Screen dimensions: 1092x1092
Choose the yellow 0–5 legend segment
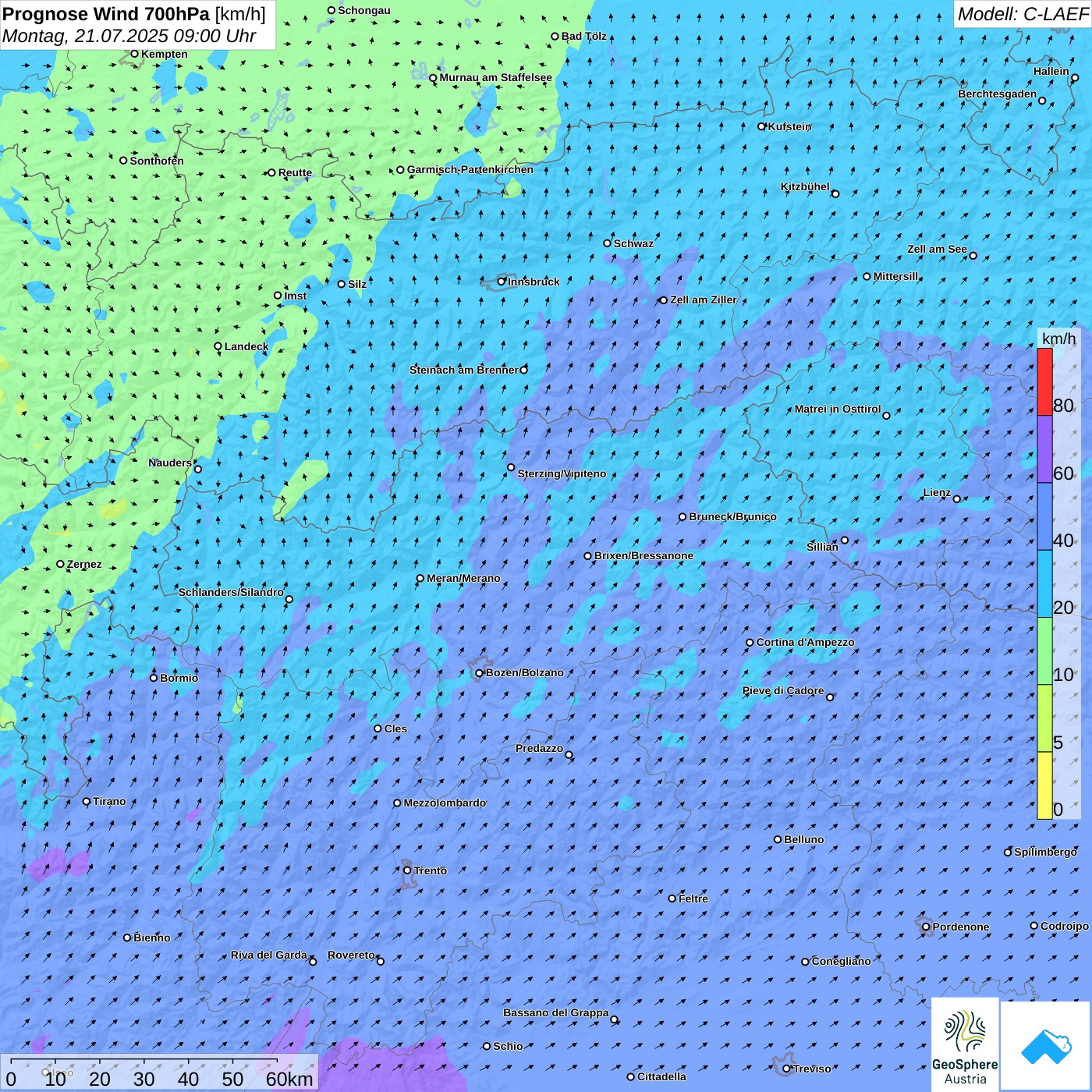click(x=1044, y=785)
